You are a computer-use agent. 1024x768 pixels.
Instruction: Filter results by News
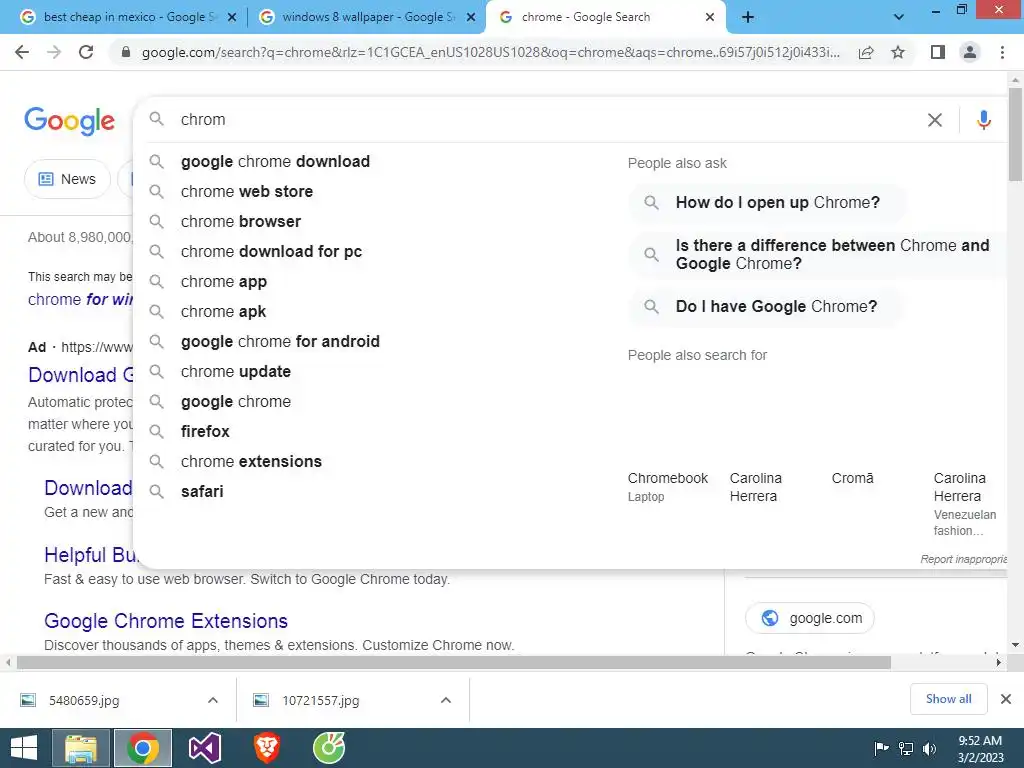click(x=67, y=179)
